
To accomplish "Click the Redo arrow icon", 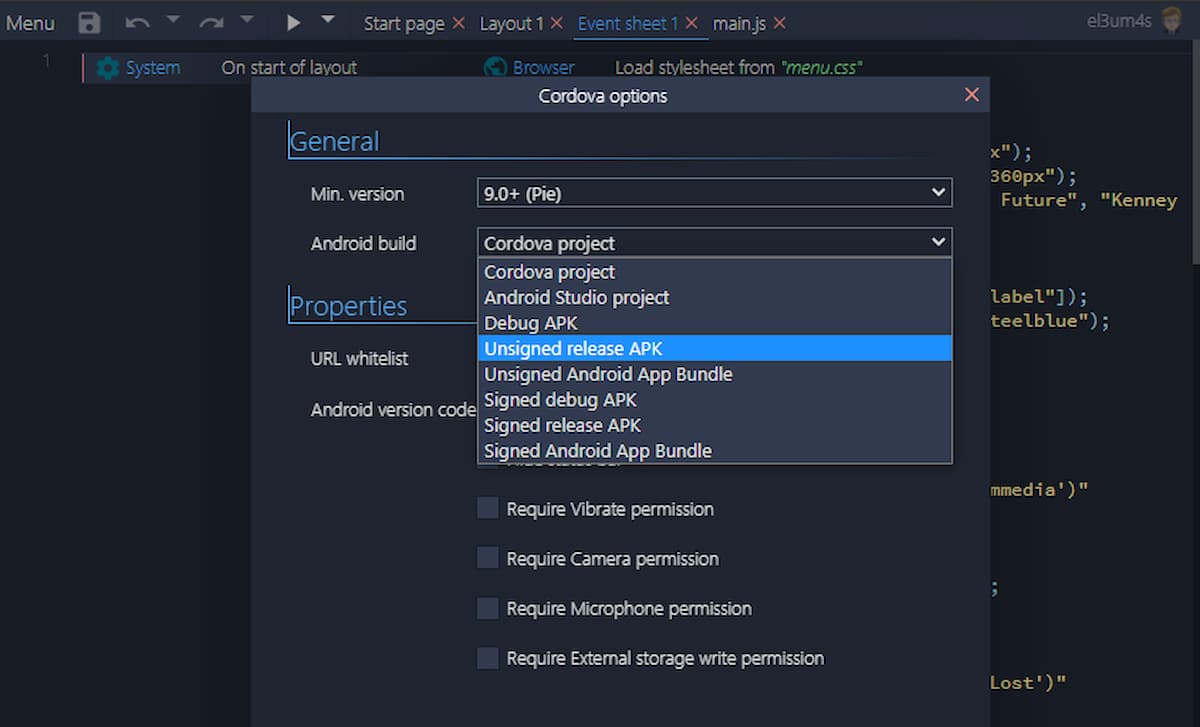I will (x=211, y=22).
